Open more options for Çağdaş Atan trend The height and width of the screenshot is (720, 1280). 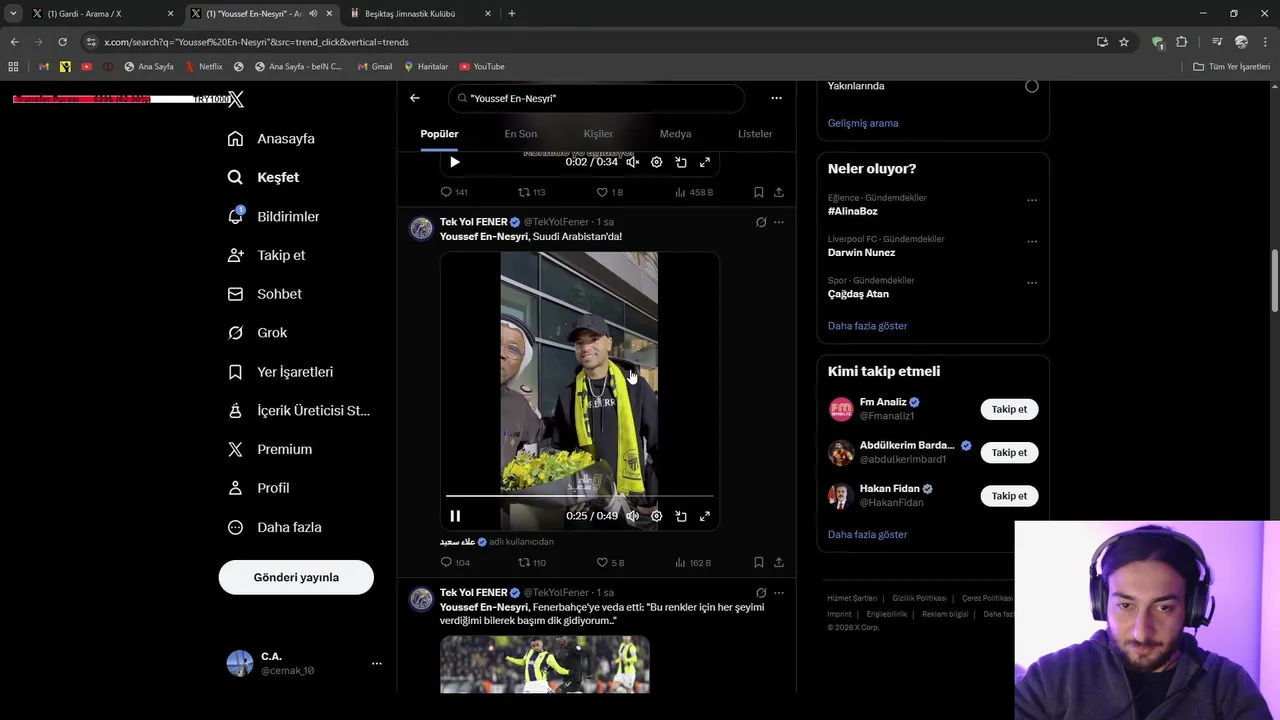pos(1032,283)
